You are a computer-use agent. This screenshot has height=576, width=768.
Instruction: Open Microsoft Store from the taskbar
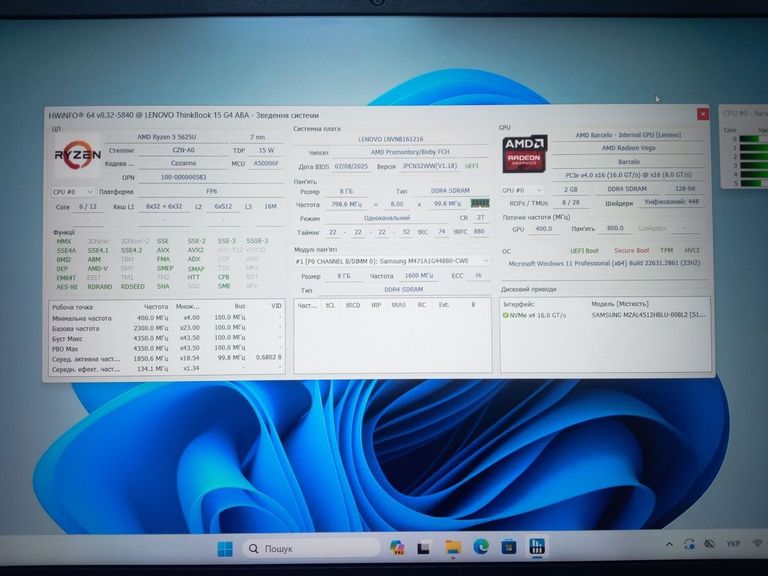tap(509, 547)
